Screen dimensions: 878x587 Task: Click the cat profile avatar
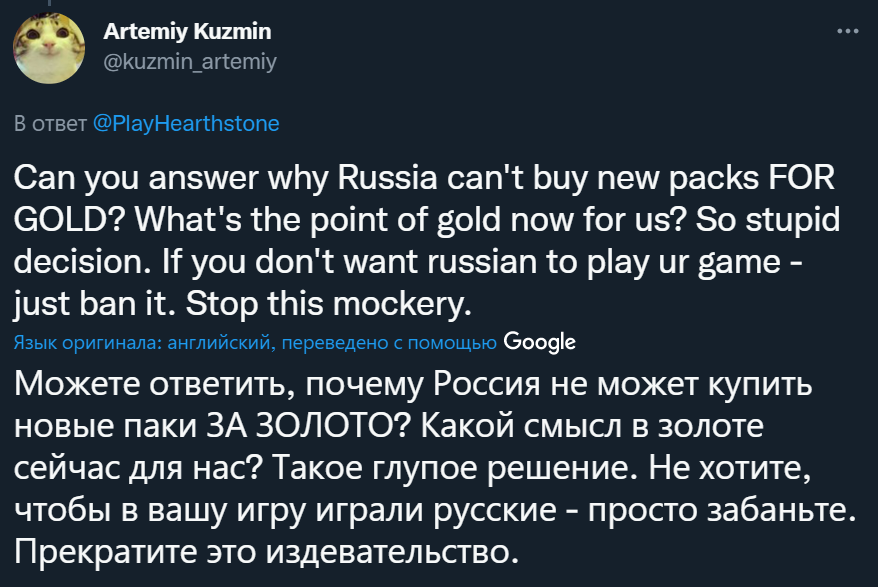(x=49, y=49)
